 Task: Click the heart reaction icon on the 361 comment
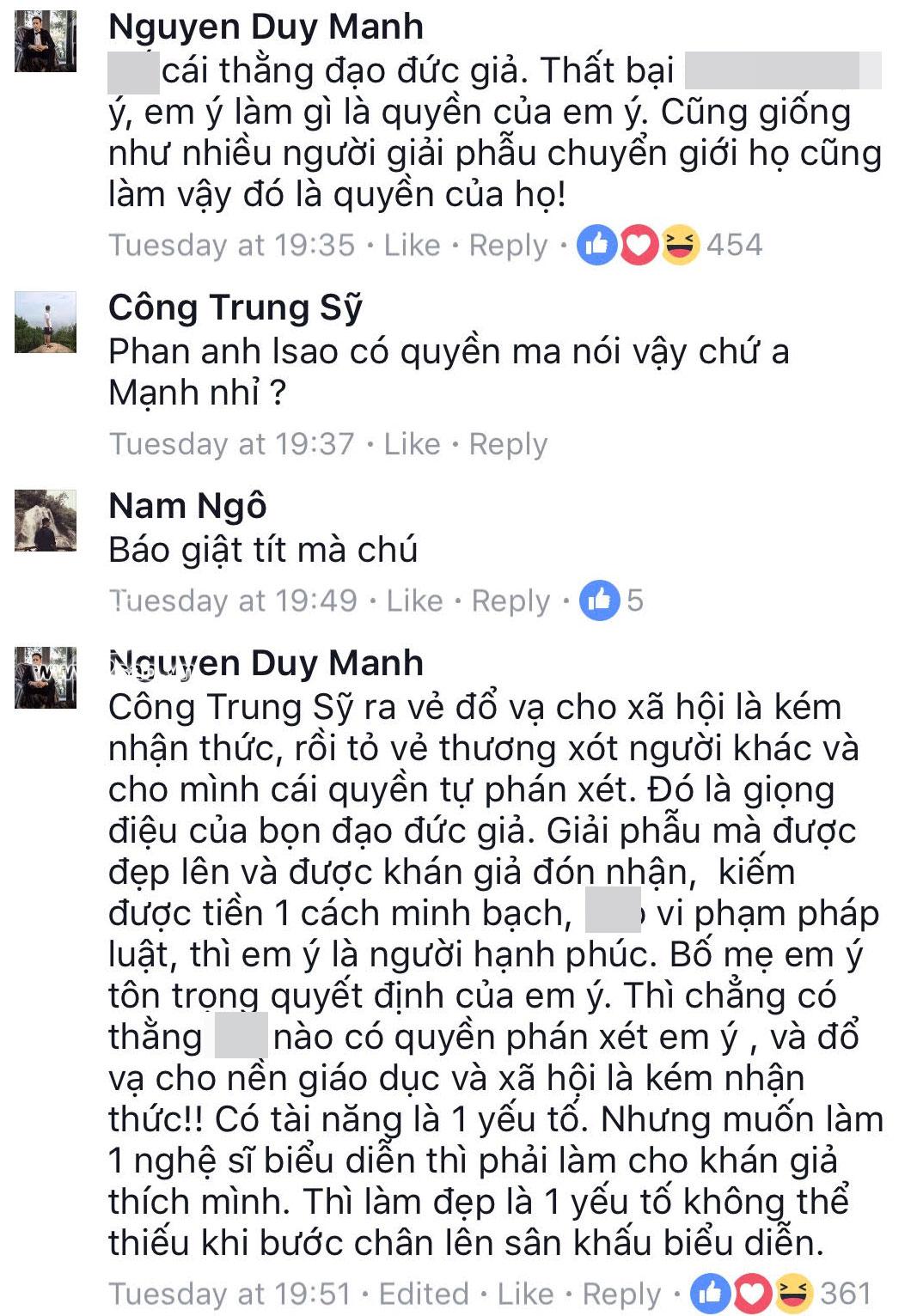752,1293
